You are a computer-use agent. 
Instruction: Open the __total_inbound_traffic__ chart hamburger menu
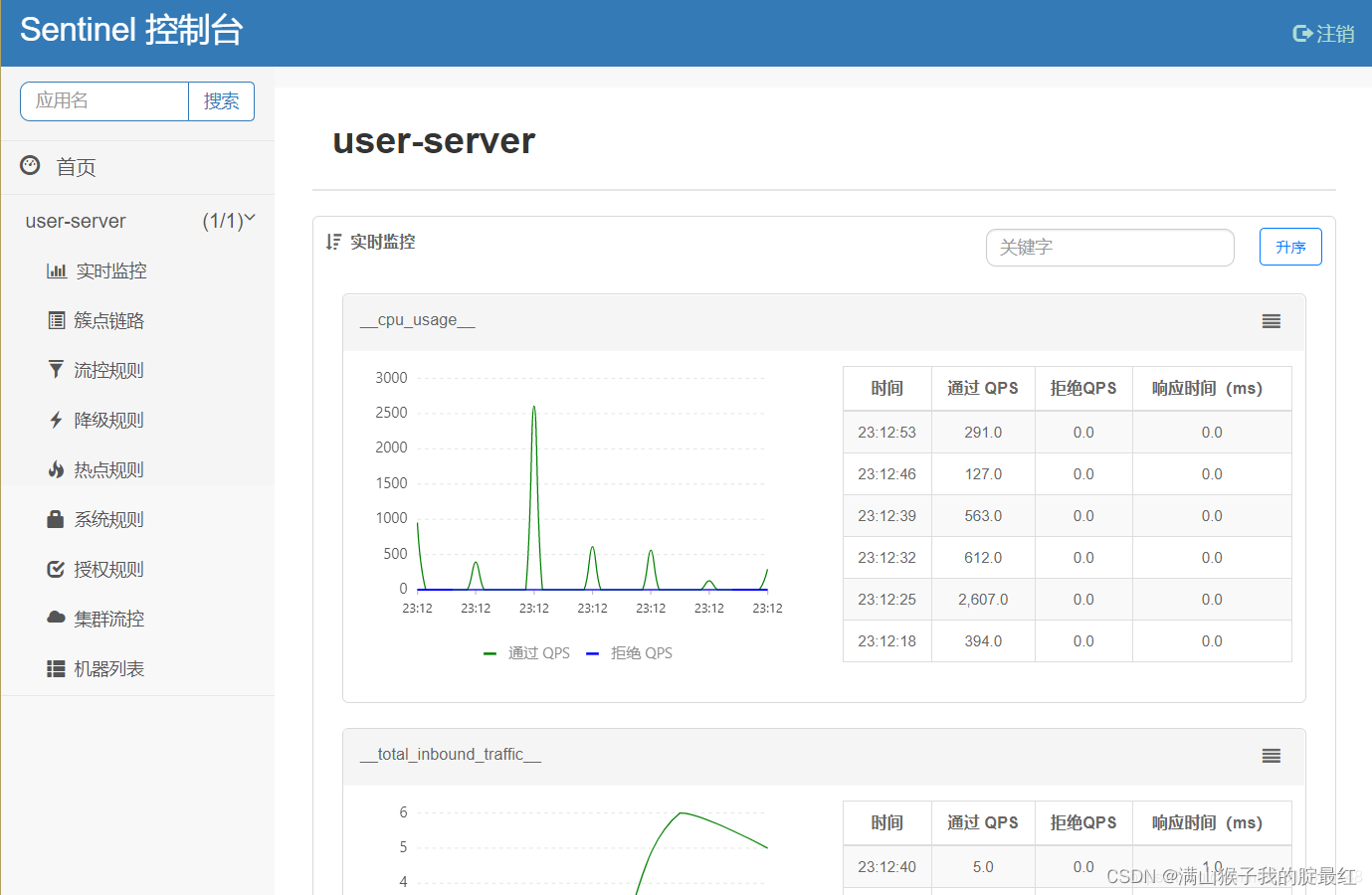click(1272, 756)
